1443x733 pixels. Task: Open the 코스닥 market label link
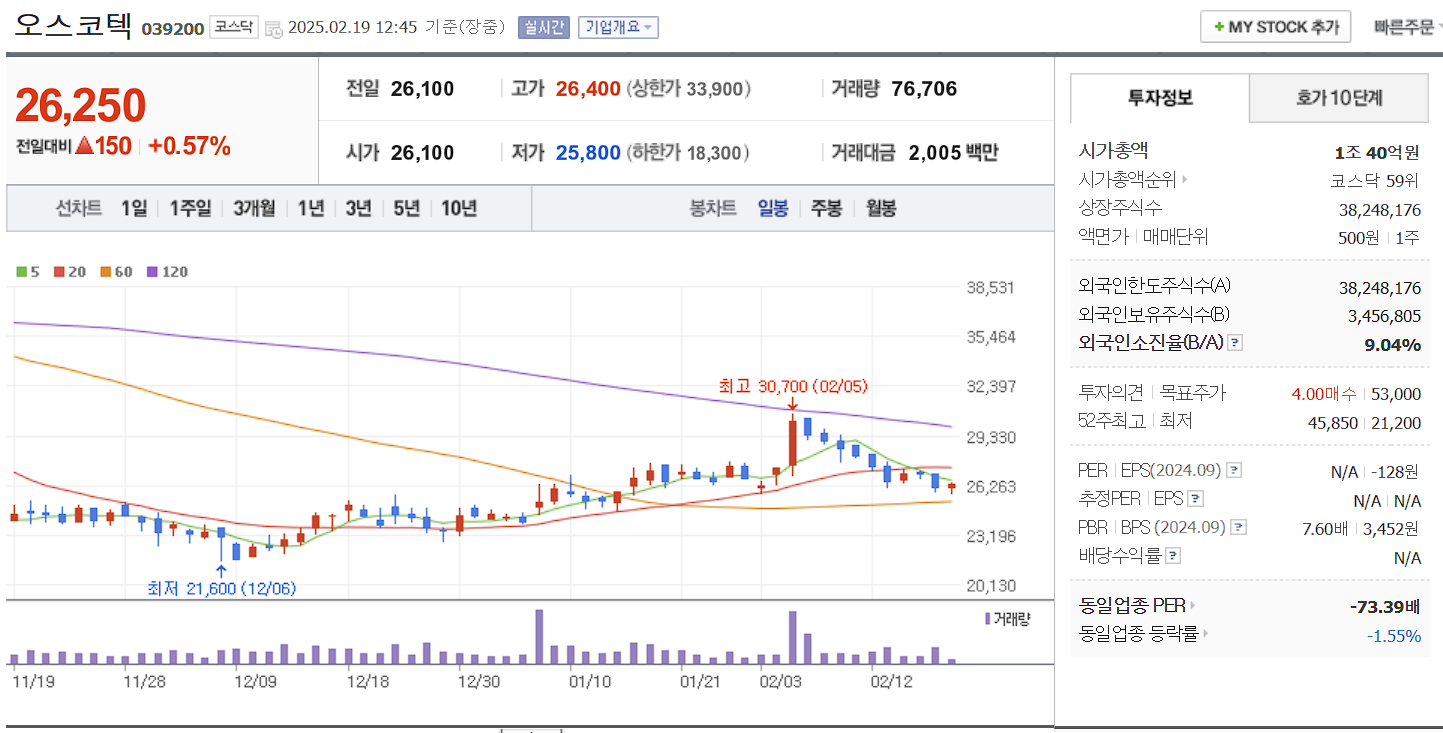232,27
